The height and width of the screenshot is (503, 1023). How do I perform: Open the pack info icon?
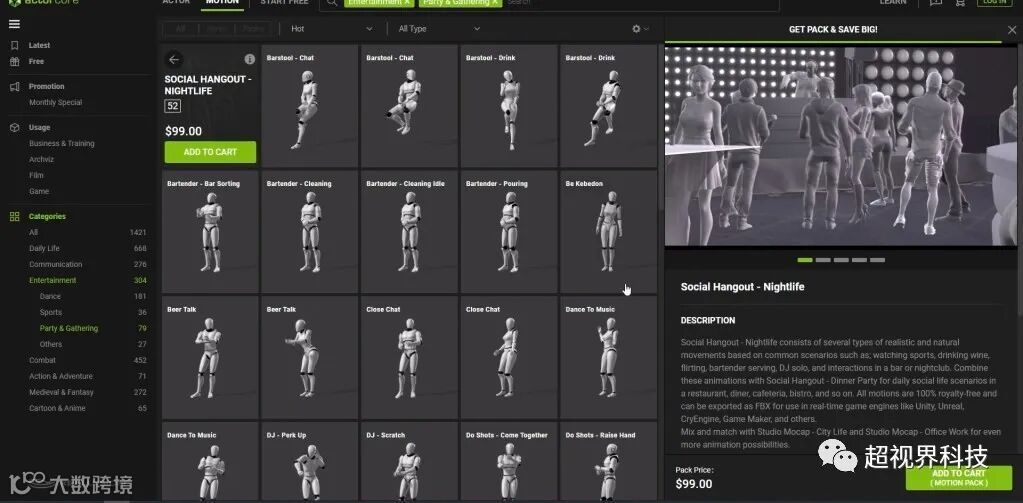pyautogui.click(x=249, y=59)
